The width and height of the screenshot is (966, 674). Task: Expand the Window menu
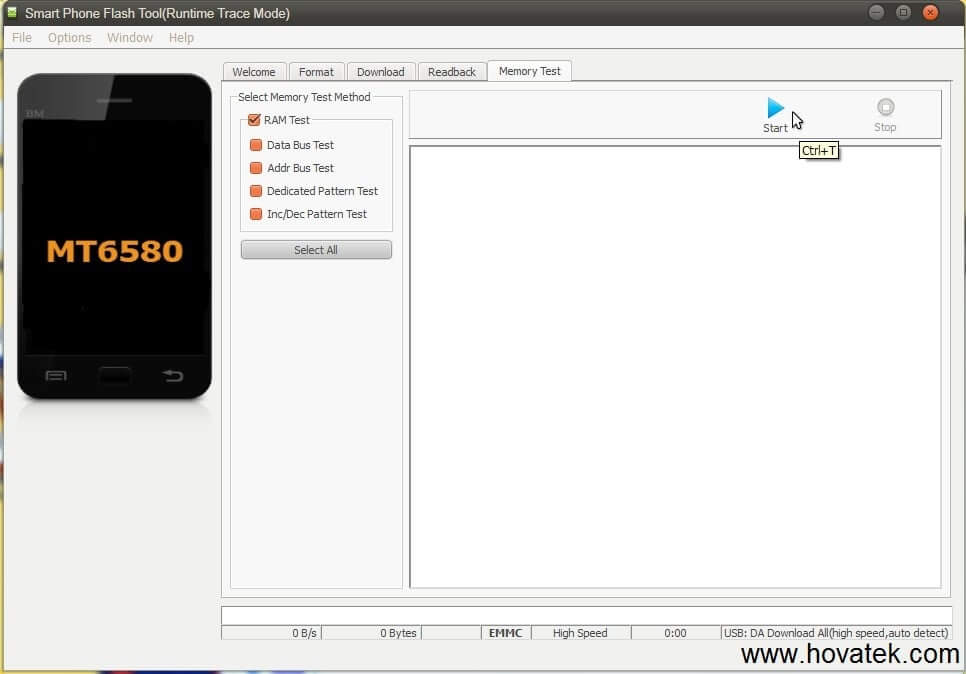(x=130, y=37)
